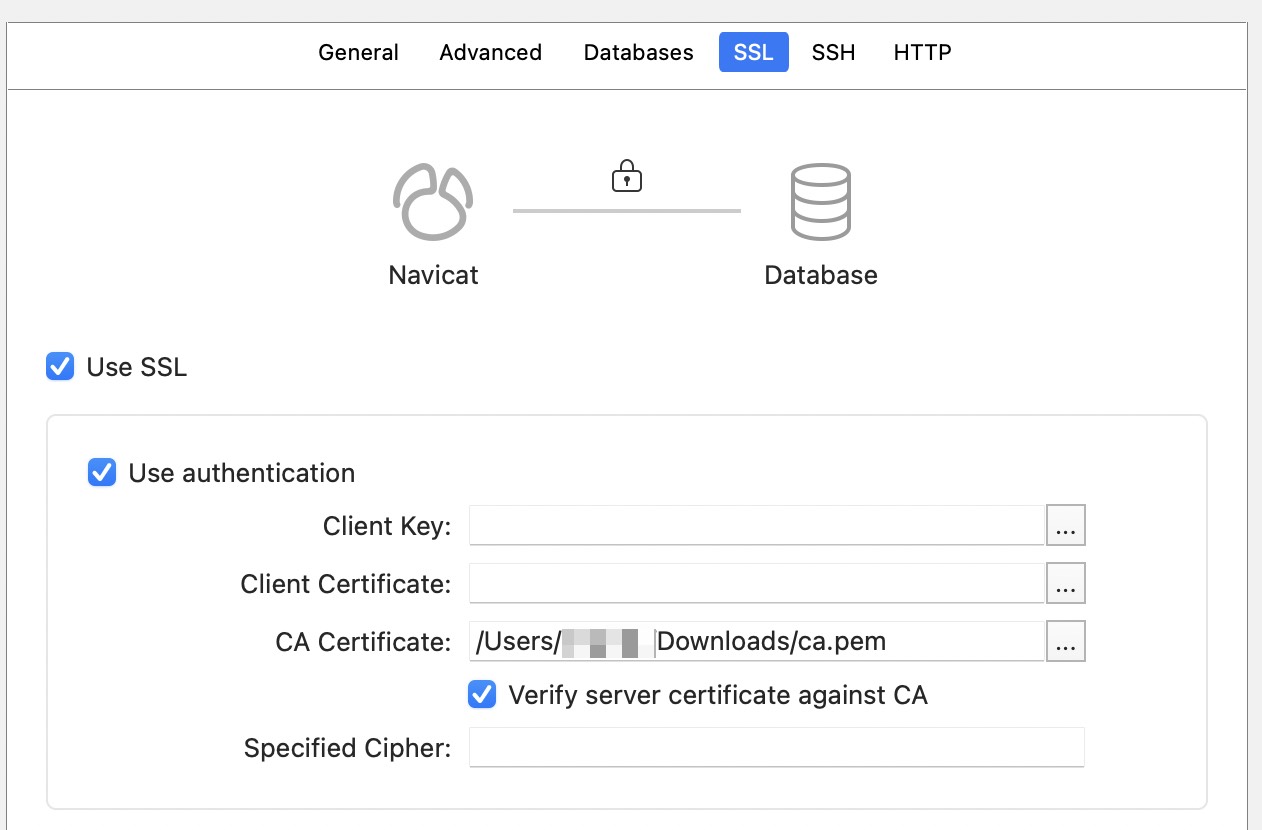1262x830 pixels.
Task: Disable the Use authentication checkbox
Action: [102, 472]
